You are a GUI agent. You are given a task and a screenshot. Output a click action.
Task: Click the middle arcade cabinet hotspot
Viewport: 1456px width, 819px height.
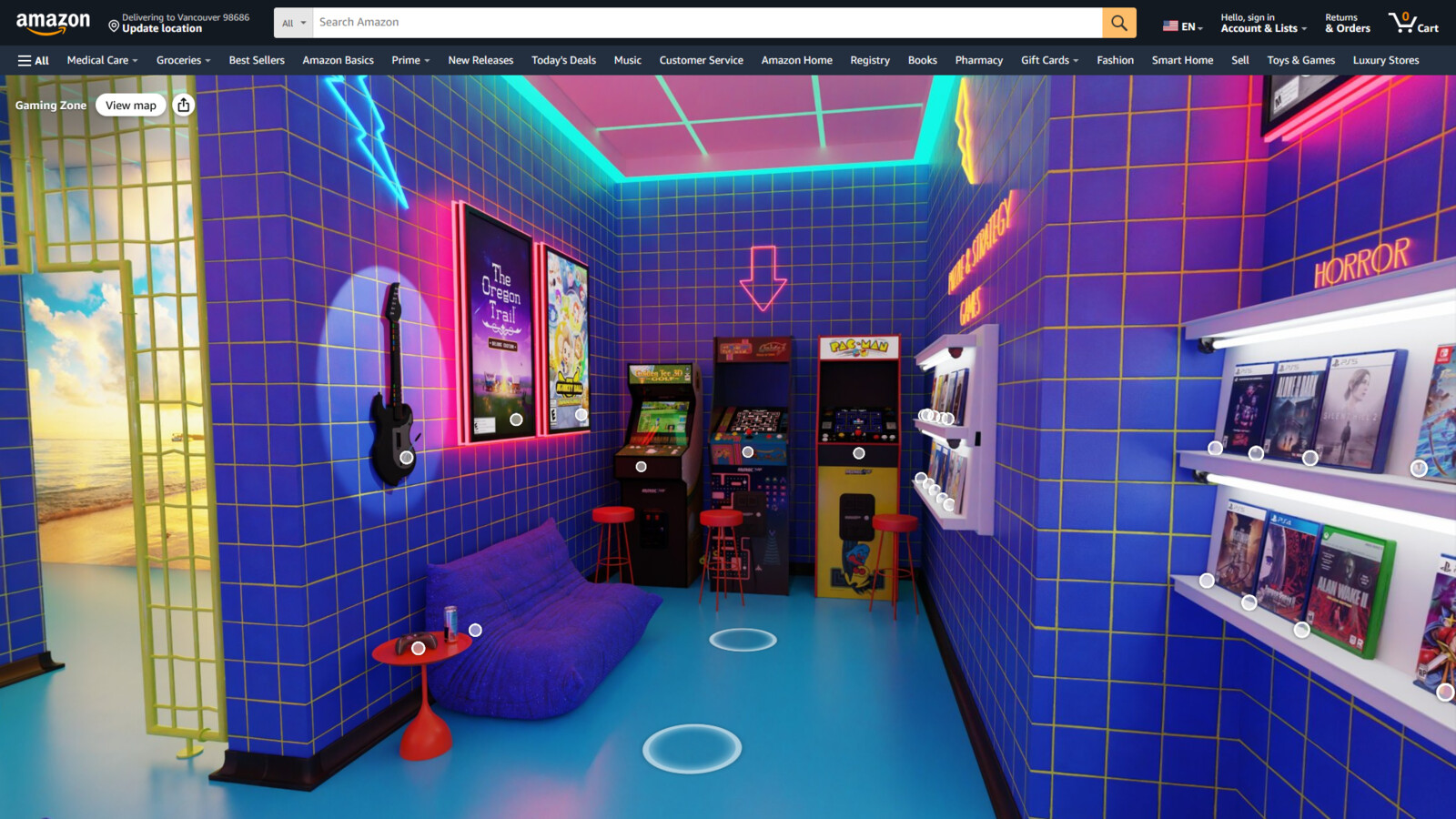point(748,452)
